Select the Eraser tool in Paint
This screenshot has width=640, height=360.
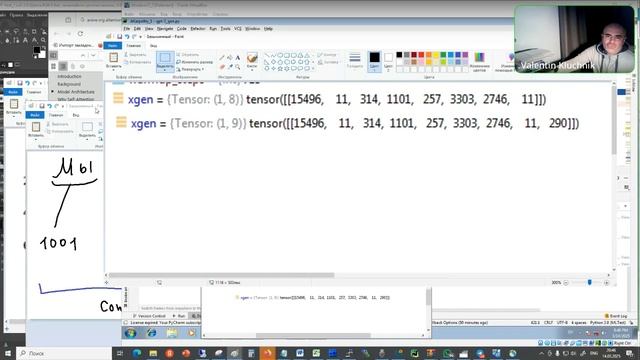pyautogui.click(x=222, y=67)
